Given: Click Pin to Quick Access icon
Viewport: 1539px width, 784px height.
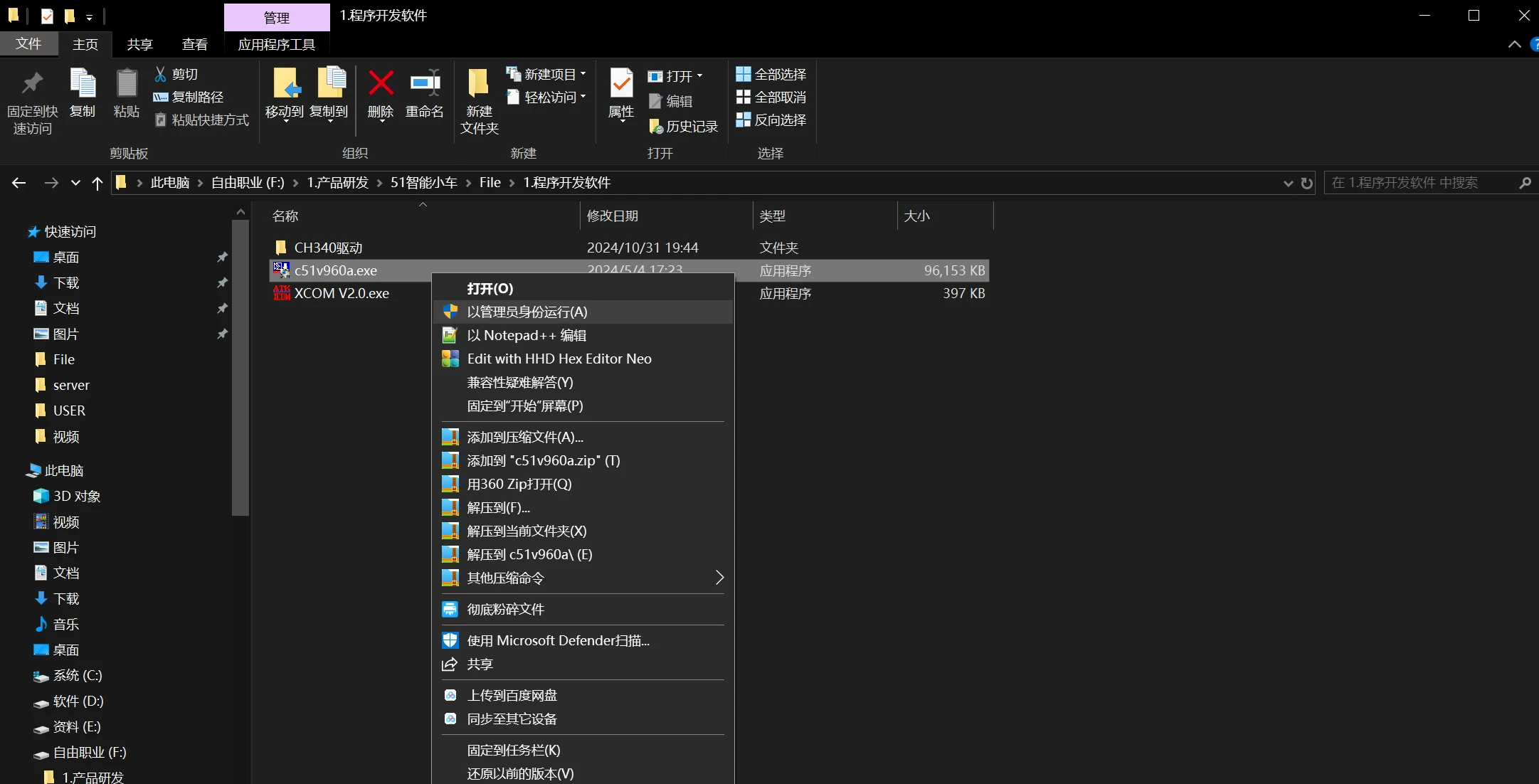Looking at the screenshot, I should coord(32,84).
